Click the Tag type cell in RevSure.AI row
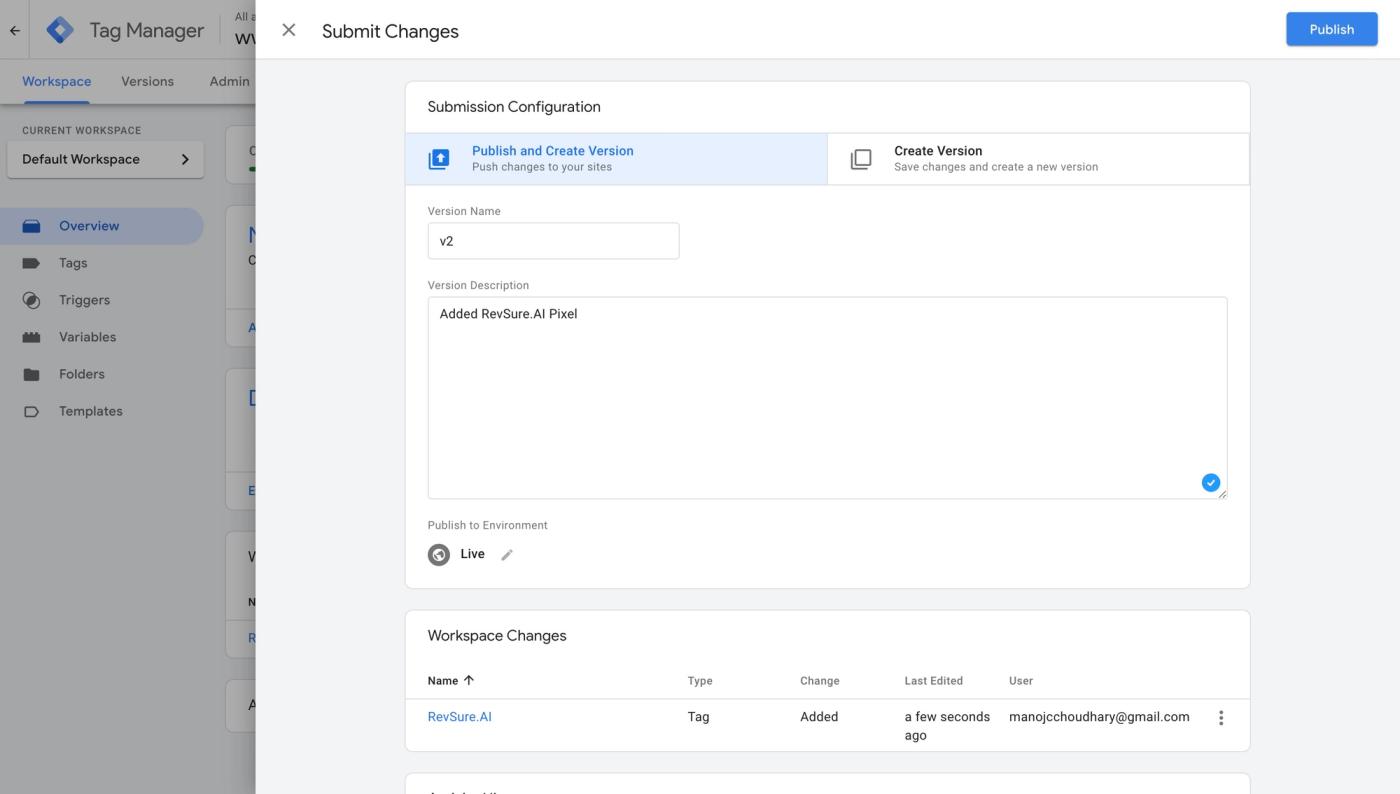 coord(698,717)
